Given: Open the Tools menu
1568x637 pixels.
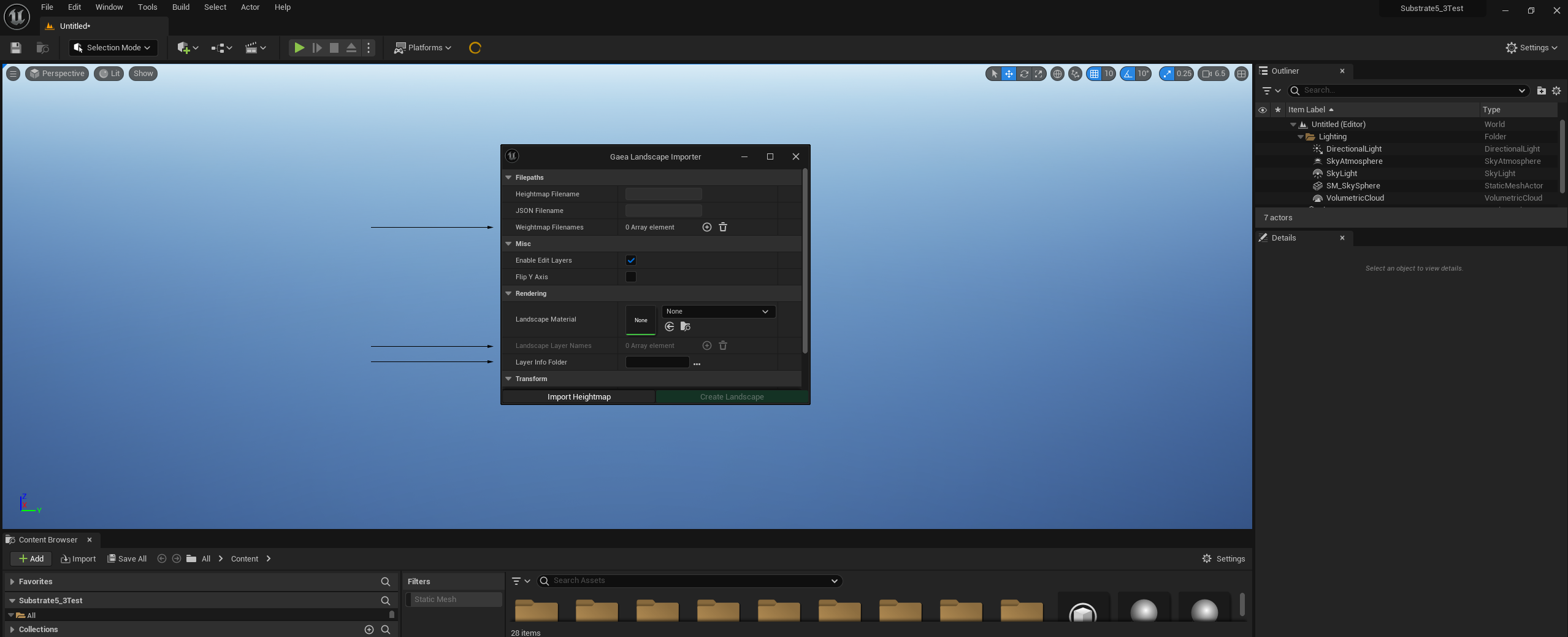Looking at the screenshot, I should (x=147, y=7).
